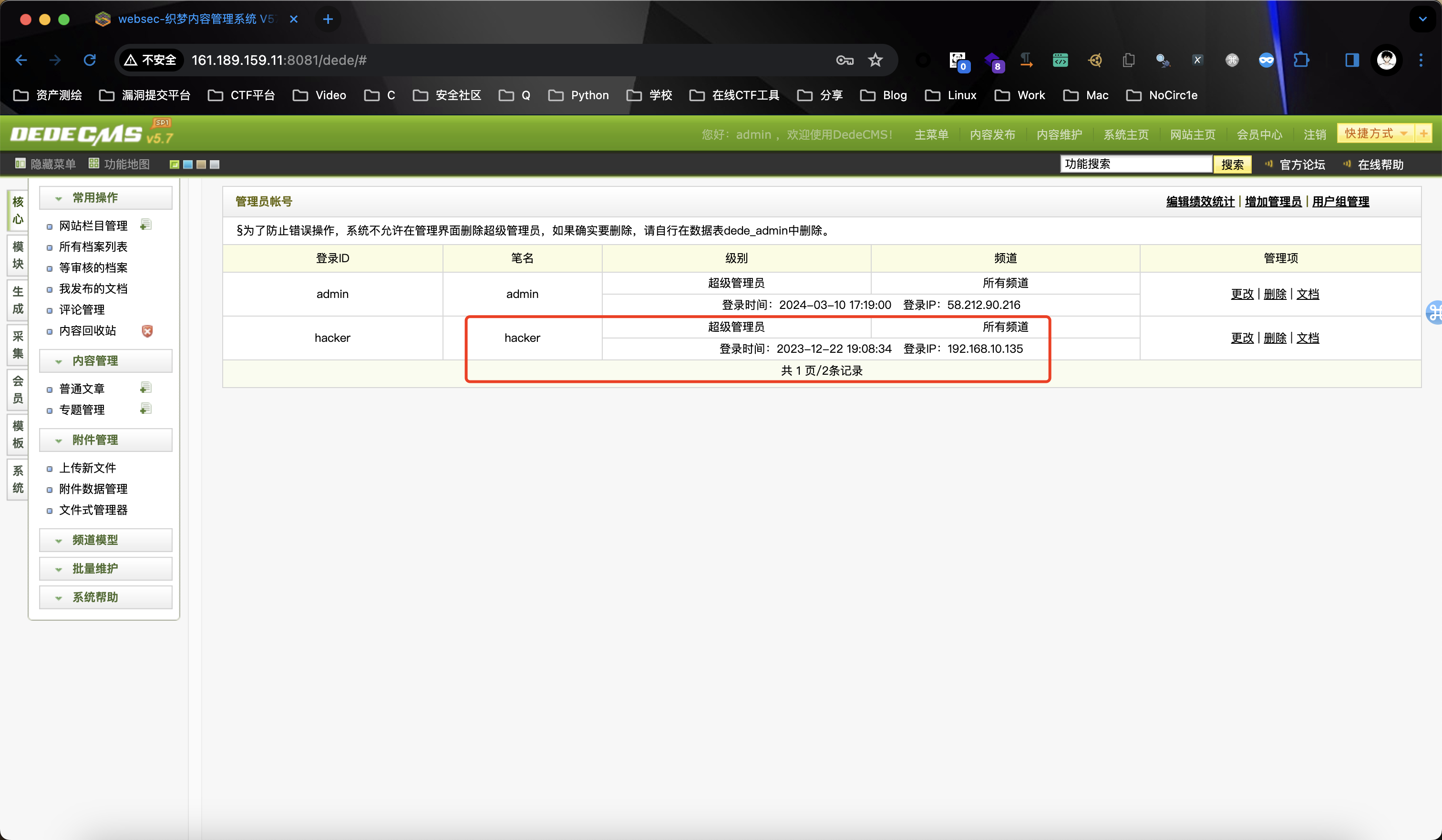
Task: Click add icon next to 普通文章
Action: 146,388
